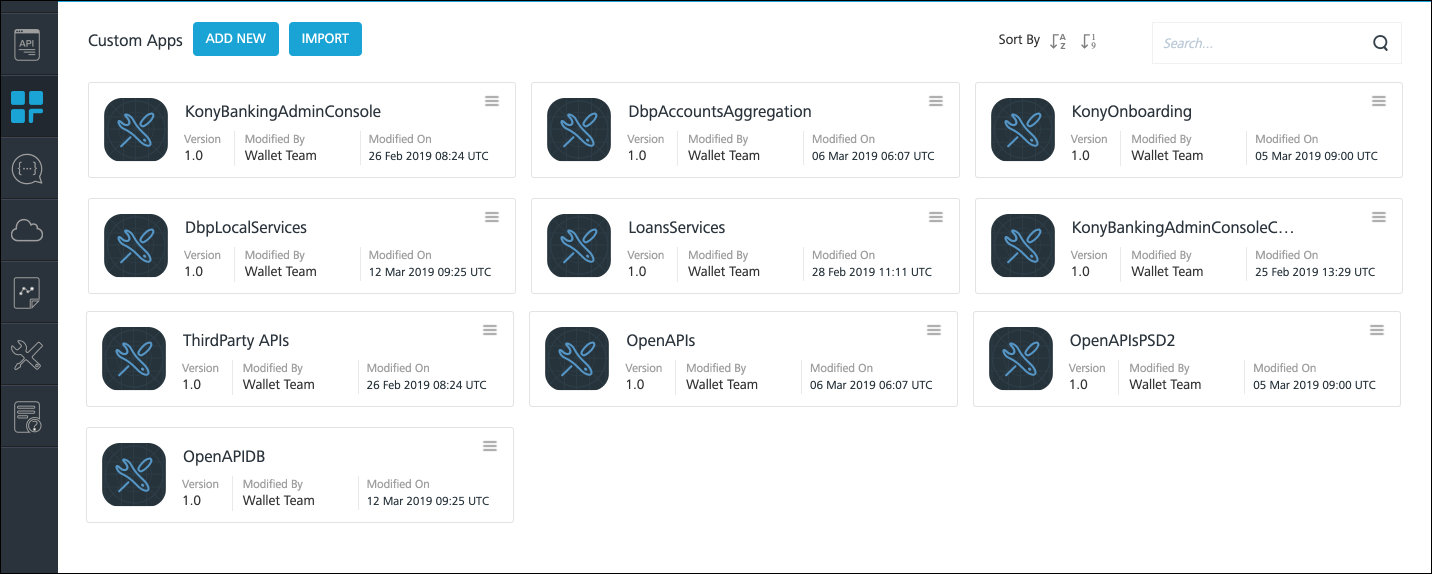Focus the Search input field
This screenshot has width=1432, height=574.
(1277, 43)
